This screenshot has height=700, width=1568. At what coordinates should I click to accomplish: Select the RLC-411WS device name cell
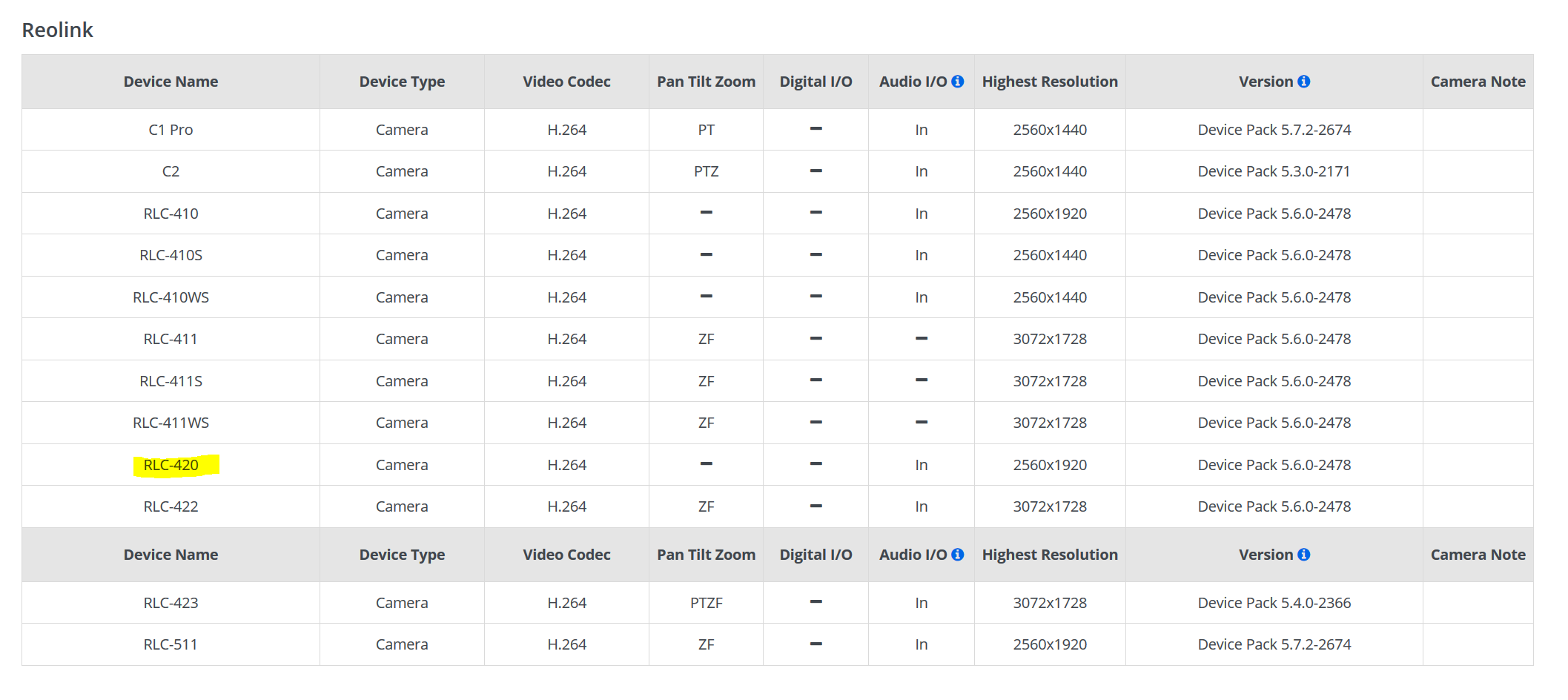point(171,423)
